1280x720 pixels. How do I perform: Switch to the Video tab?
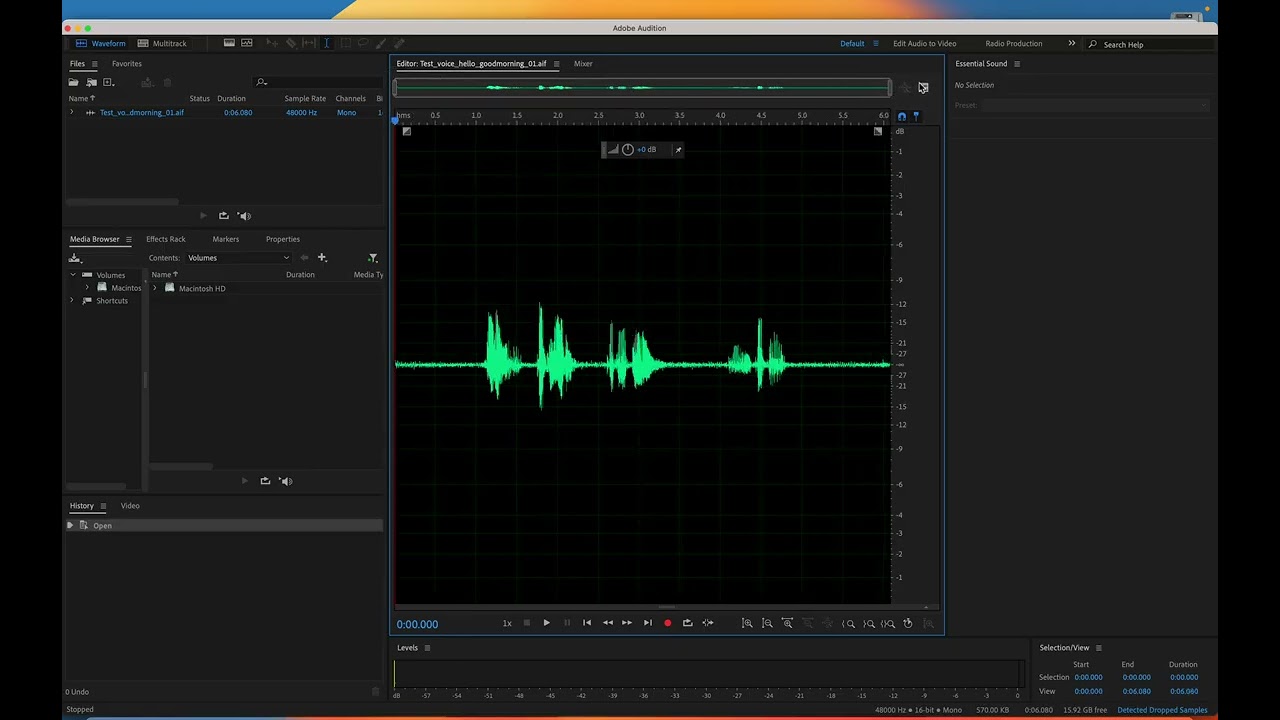130,506
